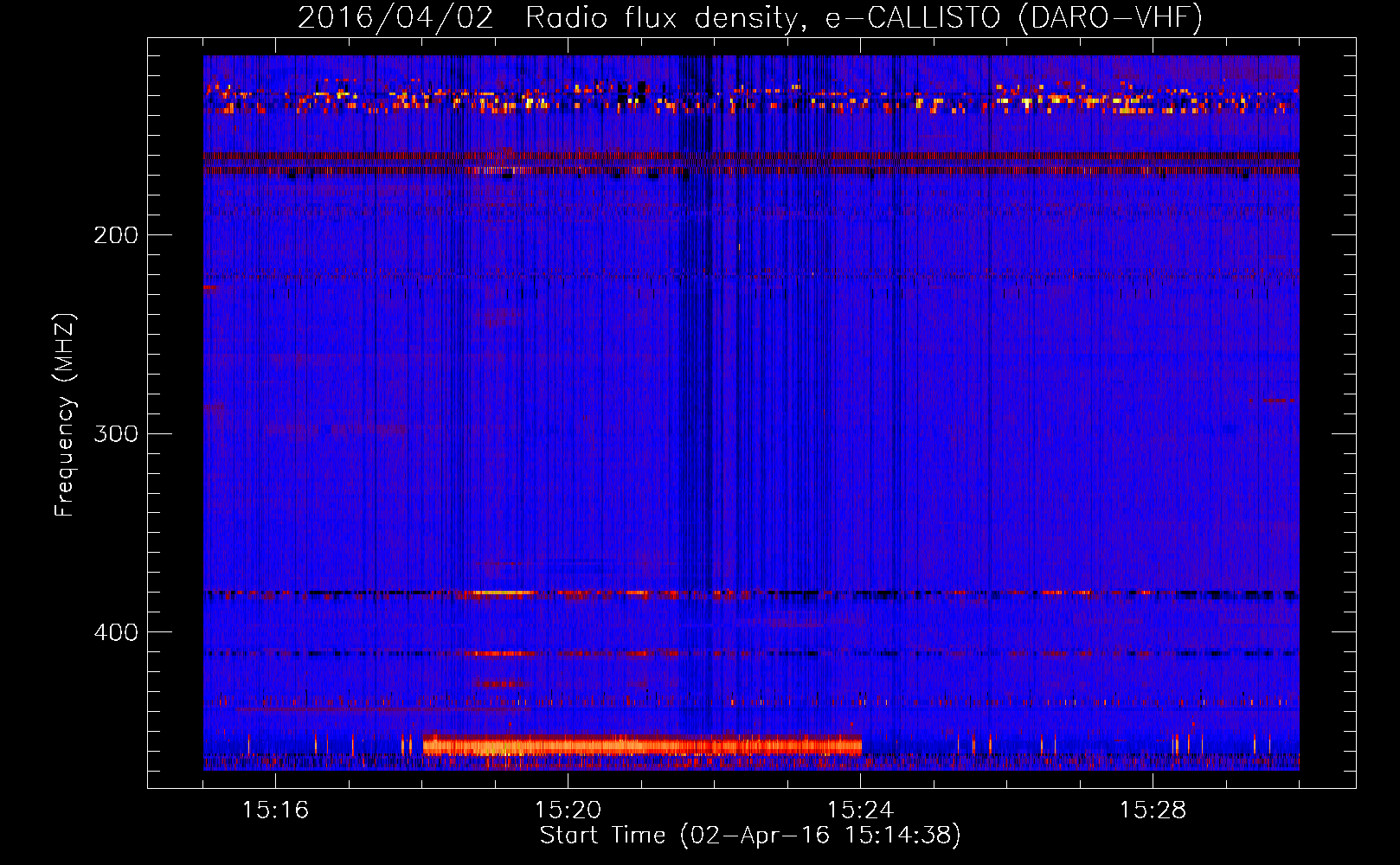The image size is (1400, 865).
Task: Click the 'Start Time (02-Apr-16 15:14:38)' label
Action: click(750, 836)
